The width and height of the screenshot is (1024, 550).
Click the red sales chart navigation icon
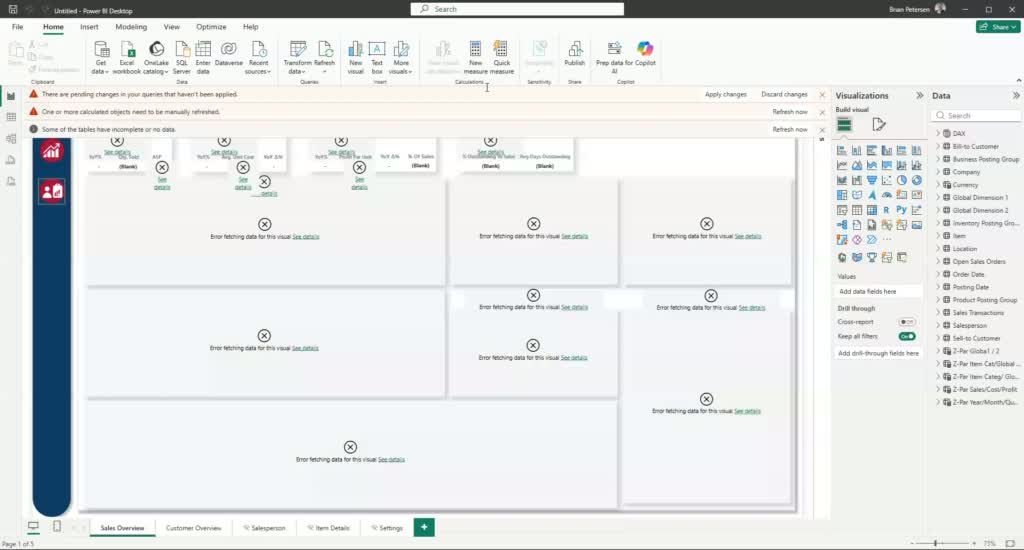(x=52, y=152)
